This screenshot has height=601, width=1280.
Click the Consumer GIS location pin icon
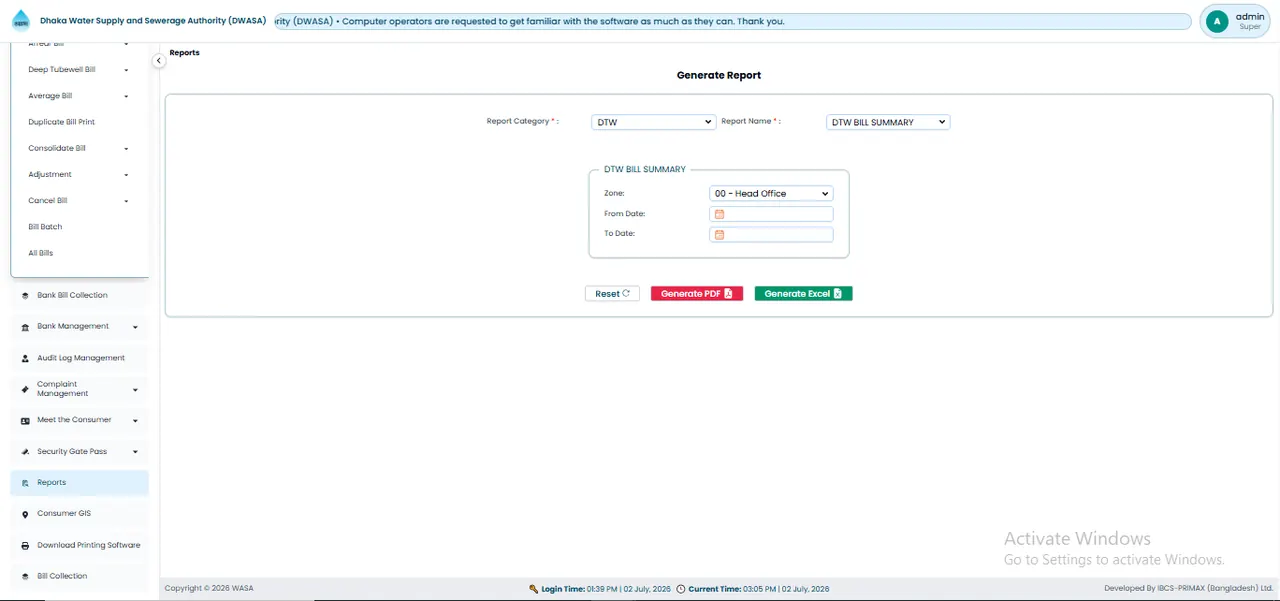(x=25, y=514)
